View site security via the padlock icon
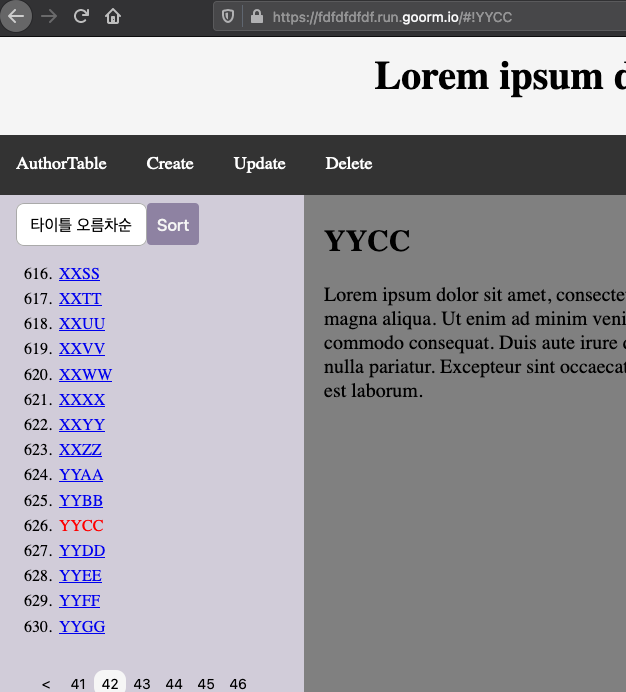Viewport: 626px width, 692px height. [256, 17]
